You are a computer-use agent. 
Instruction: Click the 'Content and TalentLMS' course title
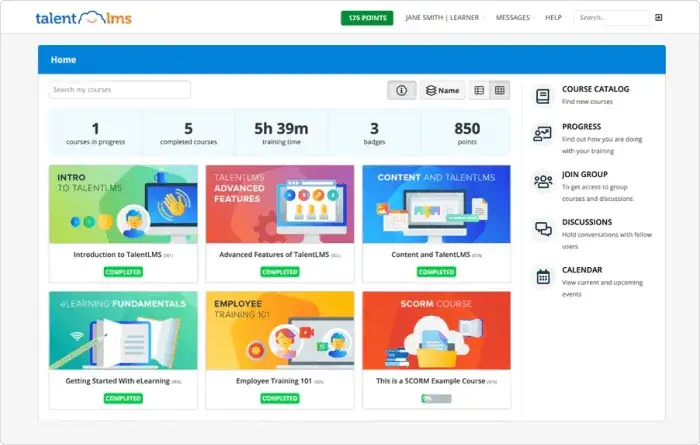431,255
